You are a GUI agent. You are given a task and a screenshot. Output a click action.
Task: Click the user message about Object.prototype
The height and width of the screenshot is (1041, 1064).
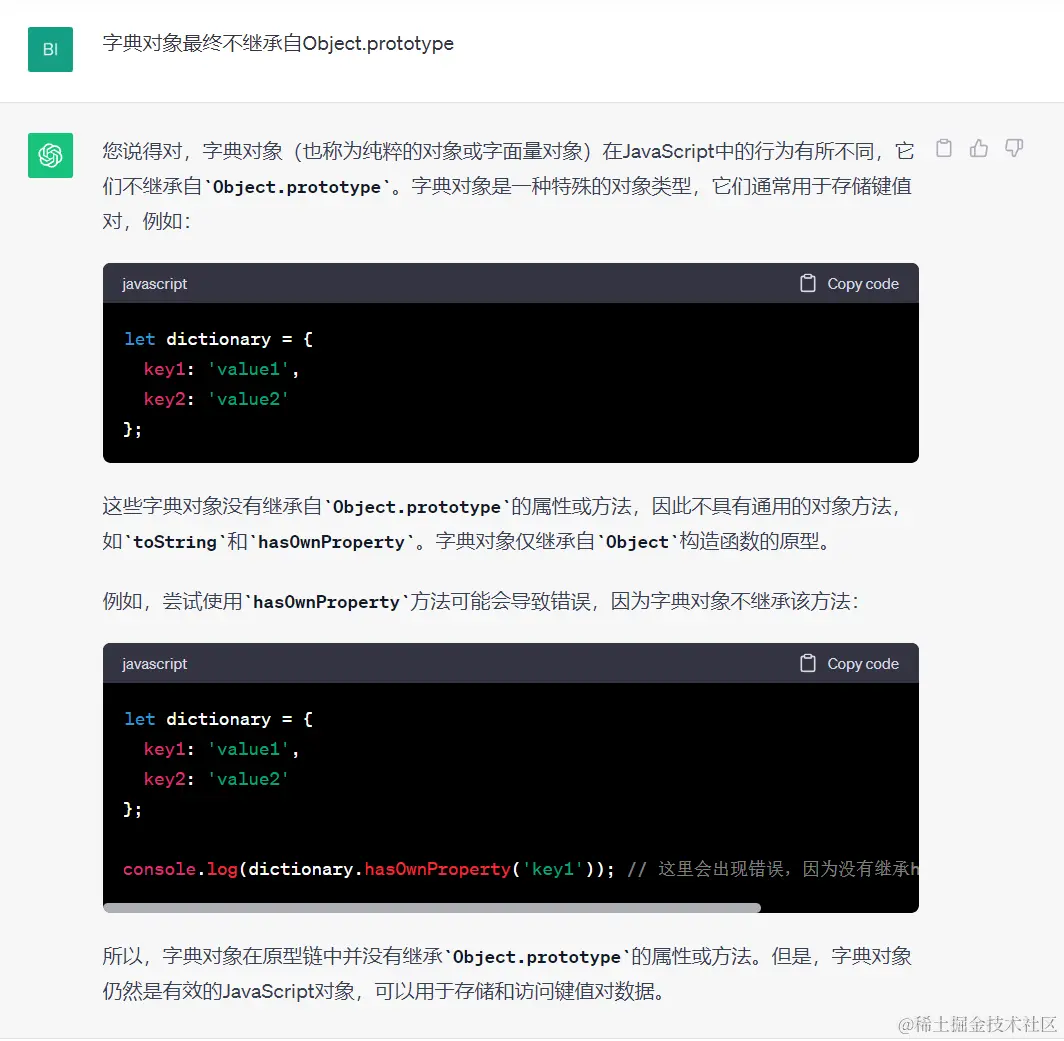(278, 43)
